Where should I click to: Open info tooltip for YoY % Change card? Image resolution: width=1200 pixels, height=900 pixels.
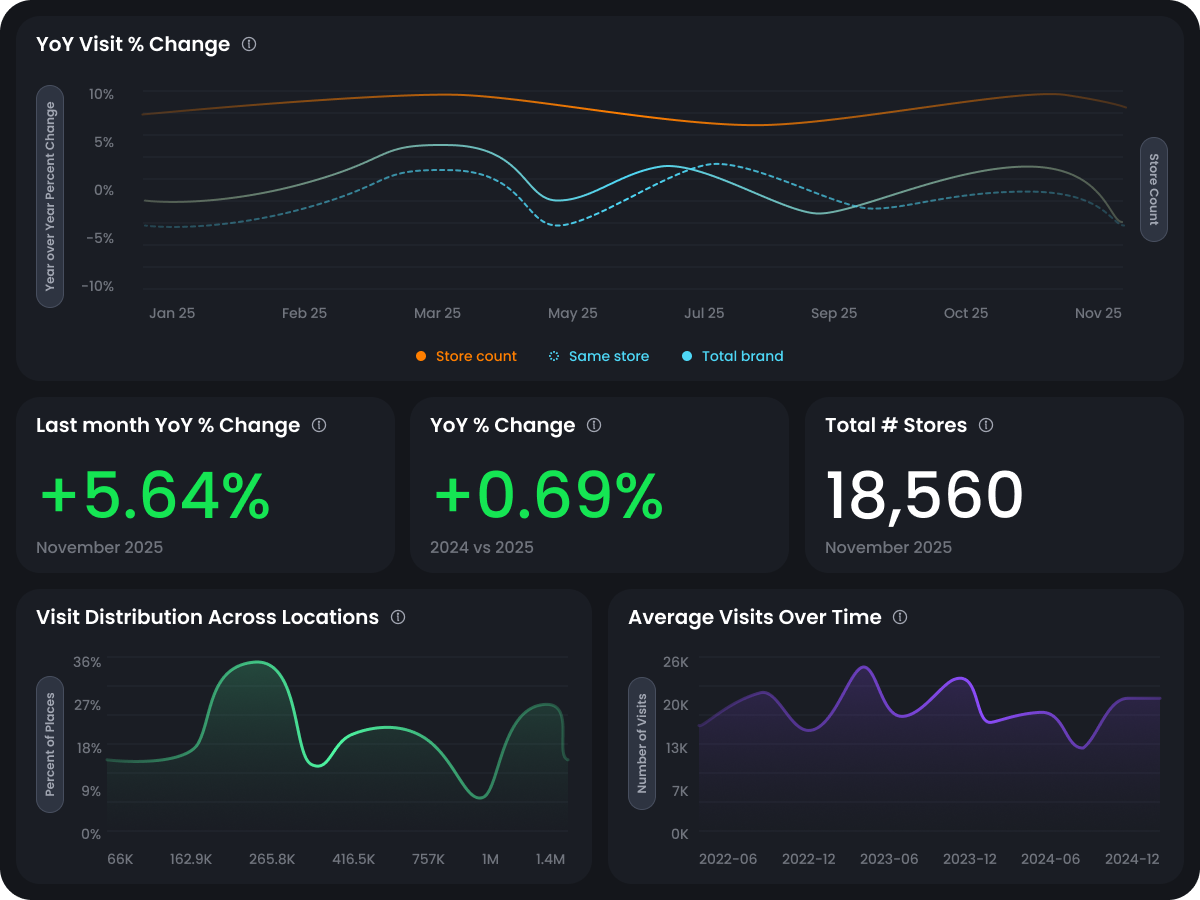pos(594,425)
